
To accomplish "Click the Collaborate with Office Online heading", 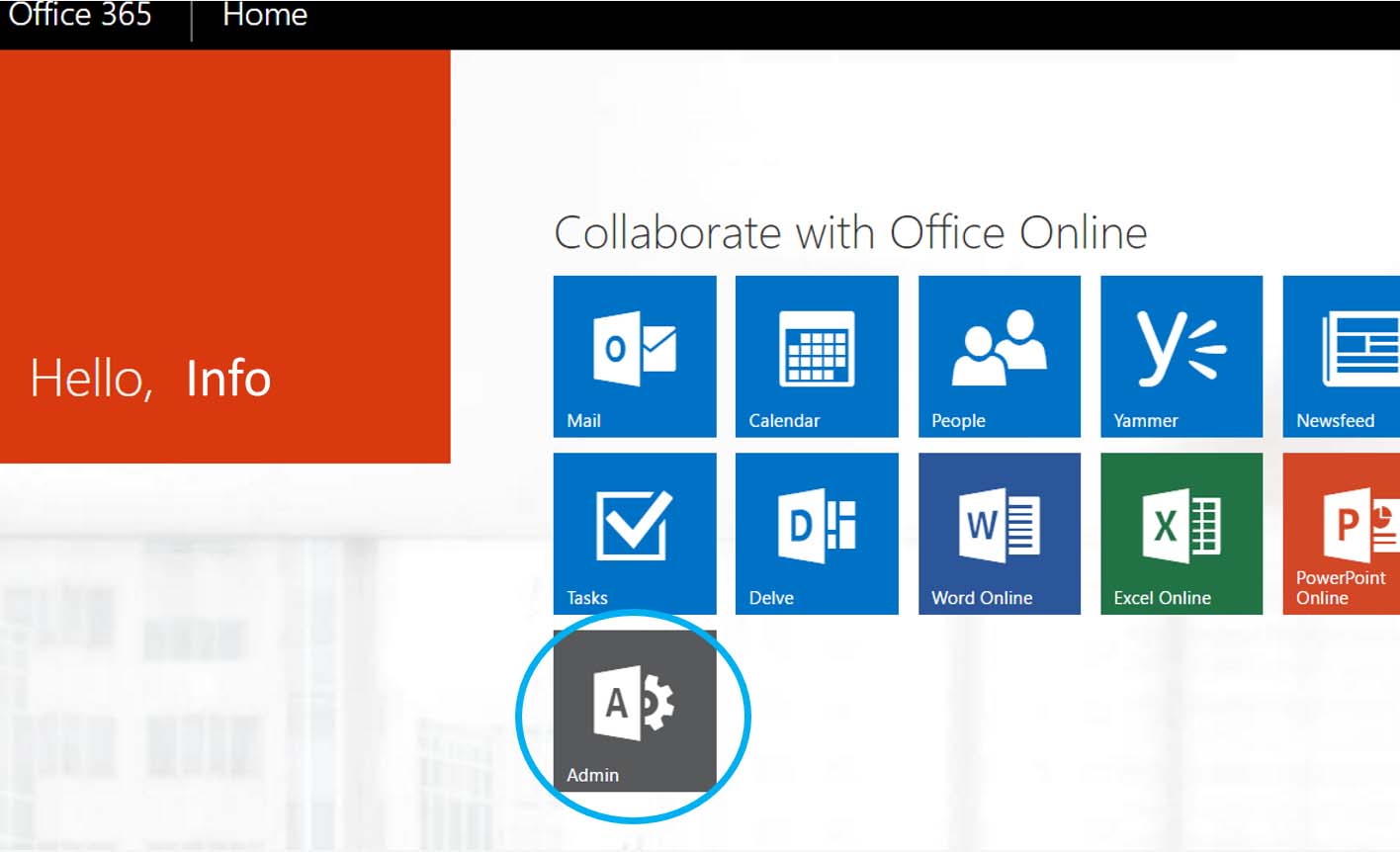I will tap(850, 233).
